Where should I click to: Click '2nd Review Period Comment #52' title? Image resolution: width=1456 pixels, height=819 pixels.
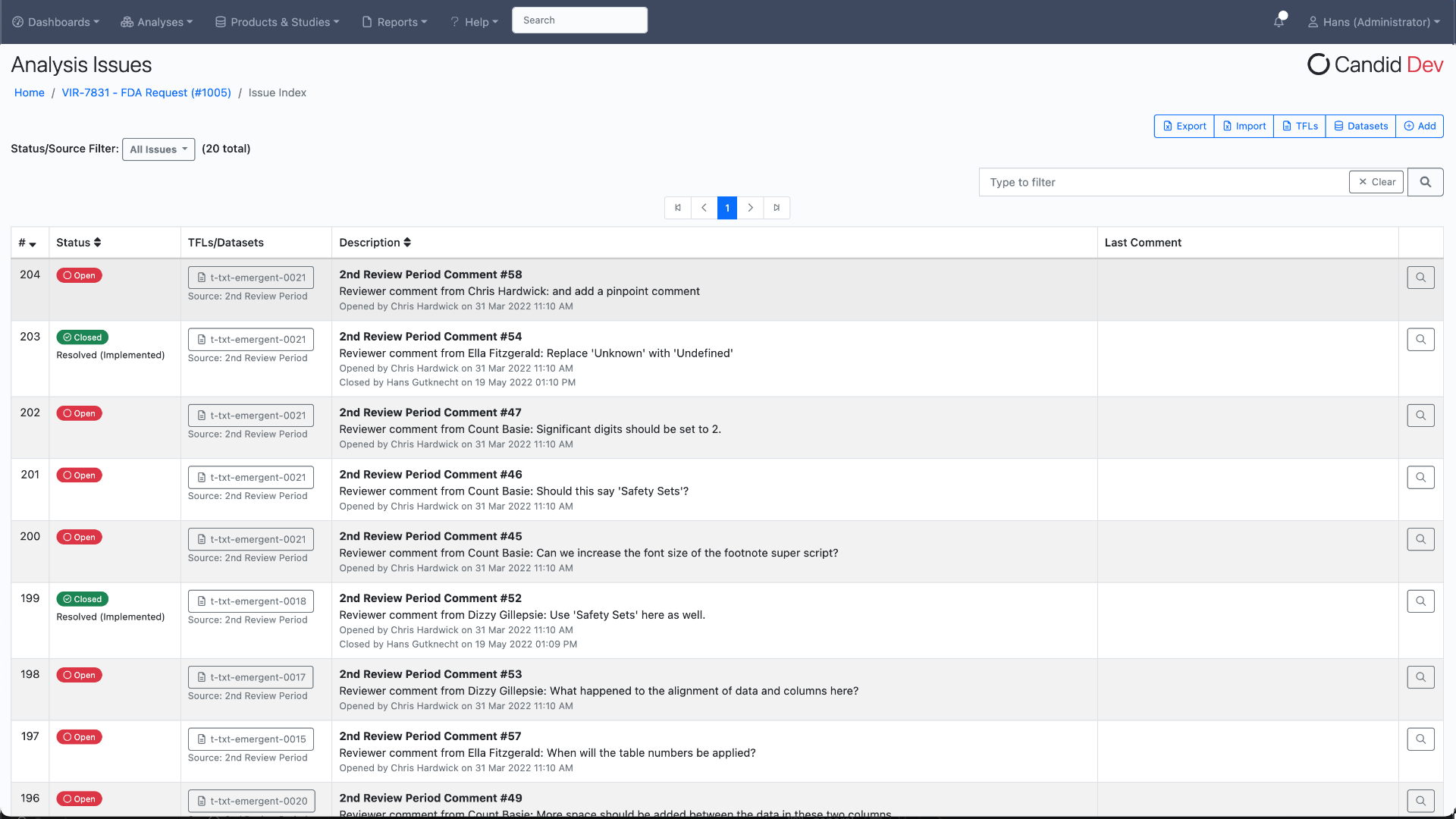(431, 598)
